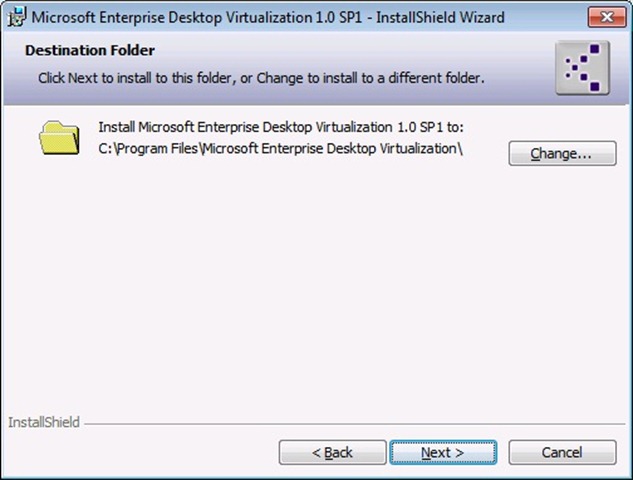Click the yellow destination folder icon

59,137
